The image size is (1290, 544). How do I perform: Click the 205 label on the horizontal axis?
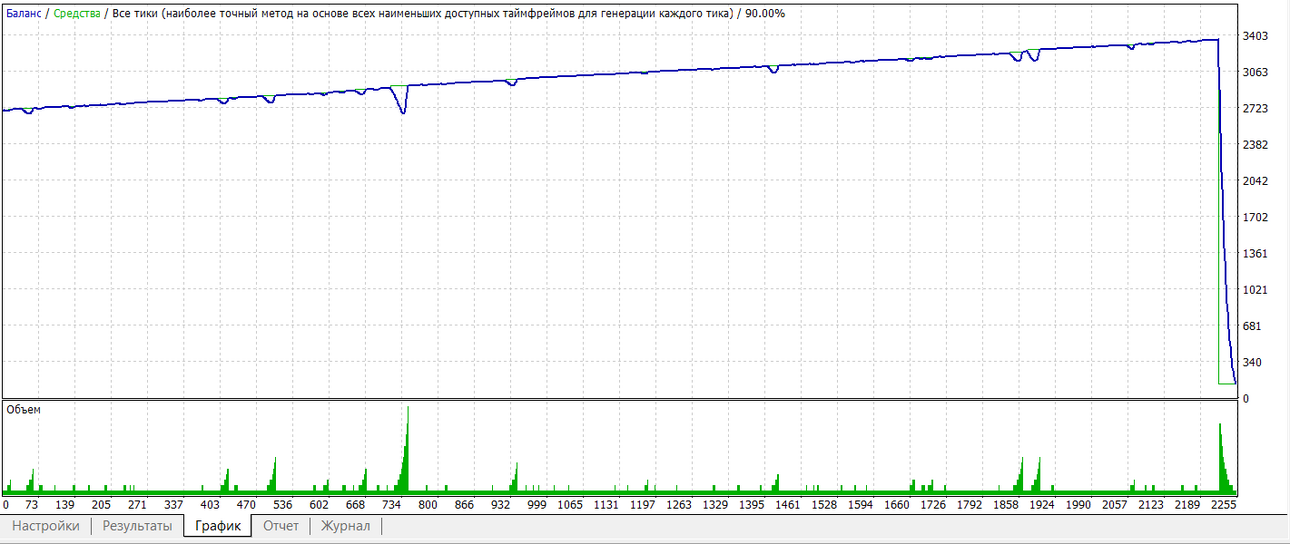tap(101, 506)
